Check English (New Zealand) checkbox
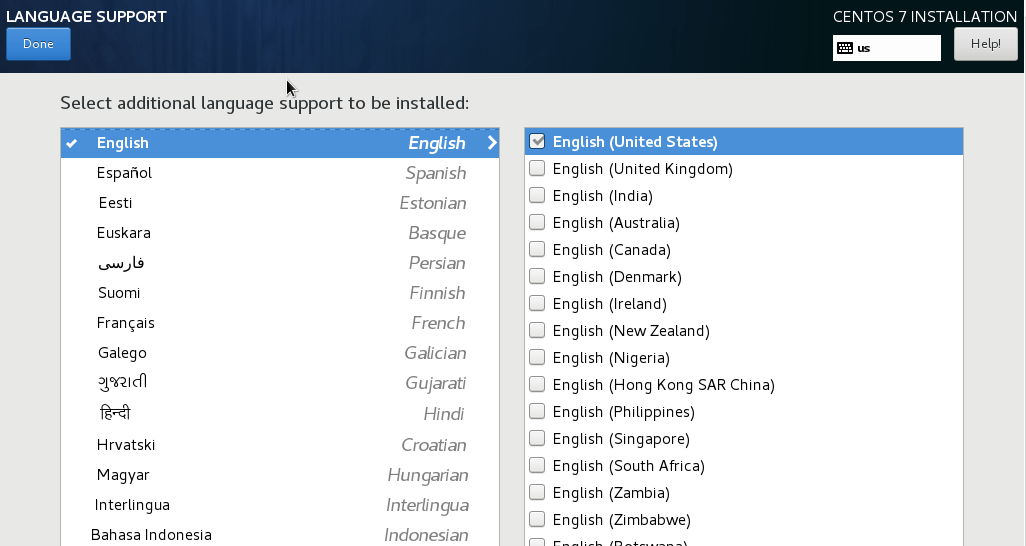 tap(537, 331)
